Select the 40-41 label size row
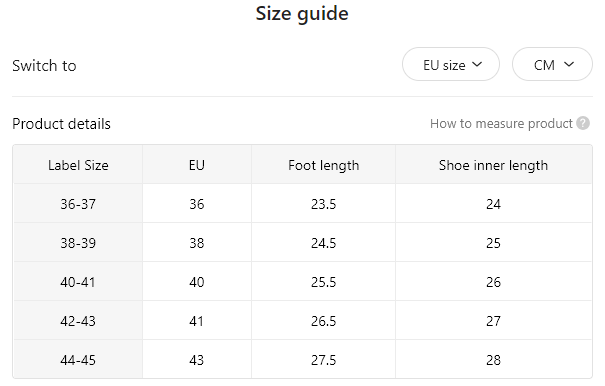The height and width of the screenshot is (386, 605). pyautogui.click(x=302, y=281)
